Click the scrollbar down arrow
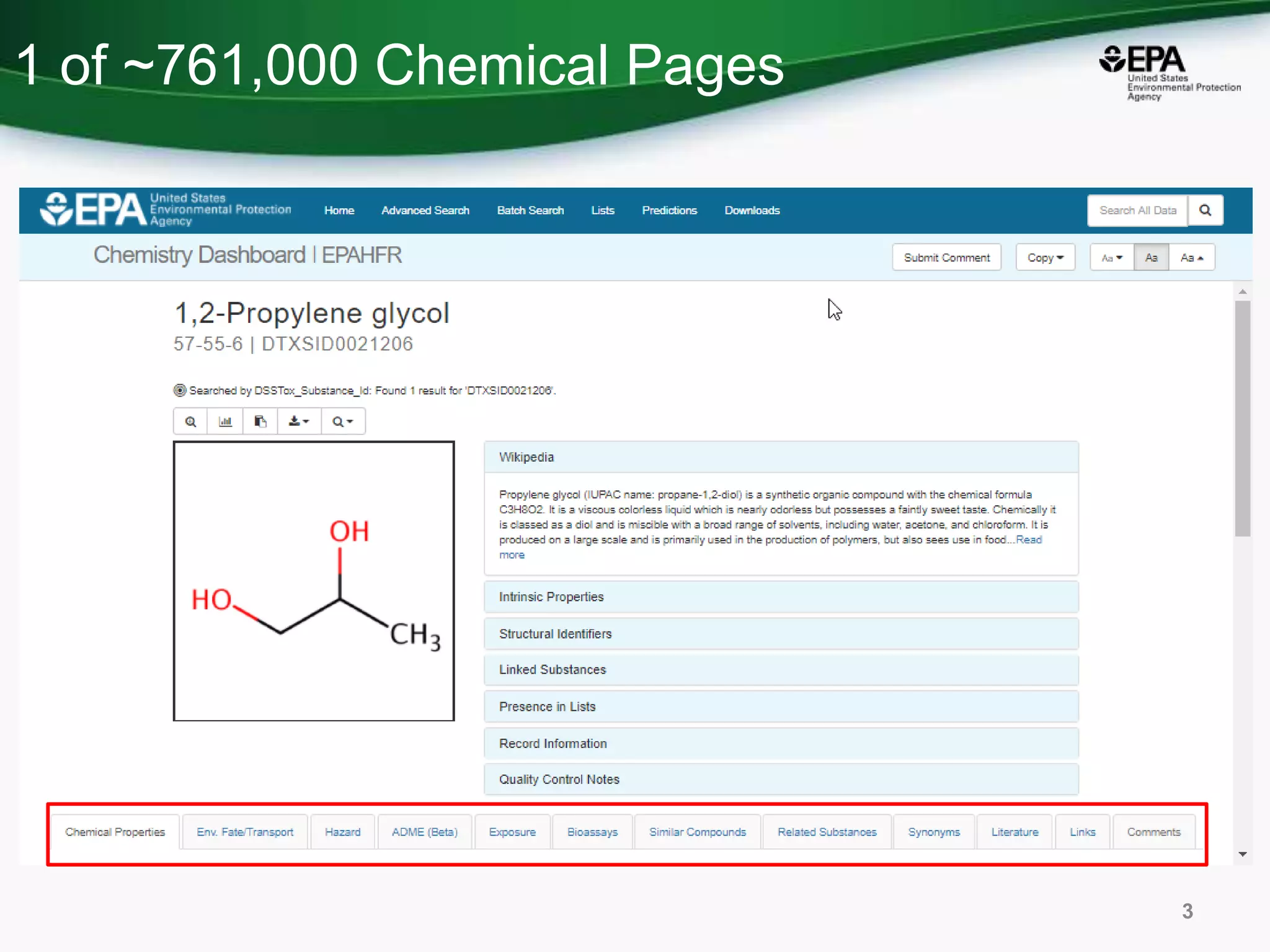Screen dimensions: 1270x952 coord(1242,854)
